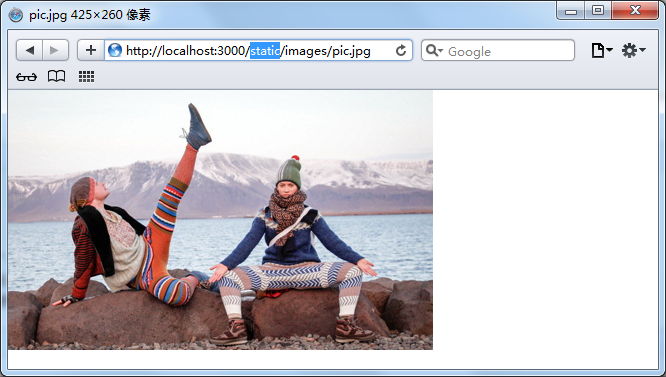Viewport: 666px width, 377px height.
Task: Open the settings gear menu
Action: pyautogui.click(x=633, y=51)
